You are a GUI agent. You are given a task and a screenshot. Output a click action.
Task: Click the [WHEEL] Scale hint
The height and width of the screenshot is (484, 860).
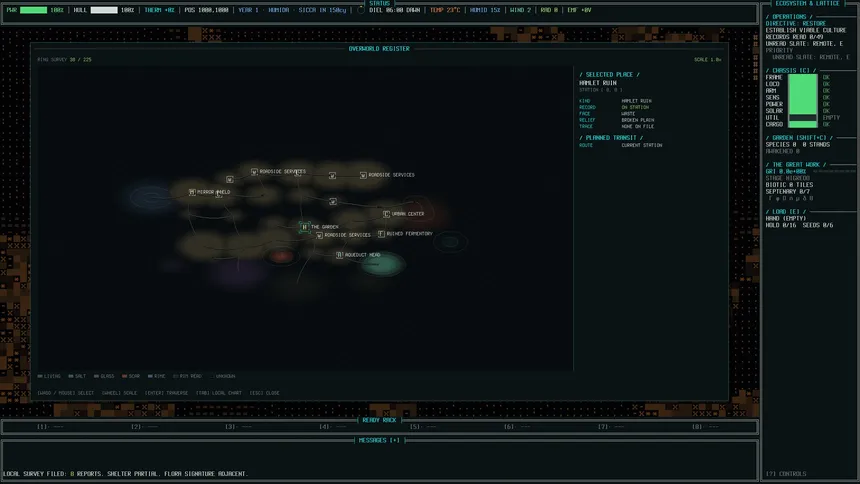[119, 393]
